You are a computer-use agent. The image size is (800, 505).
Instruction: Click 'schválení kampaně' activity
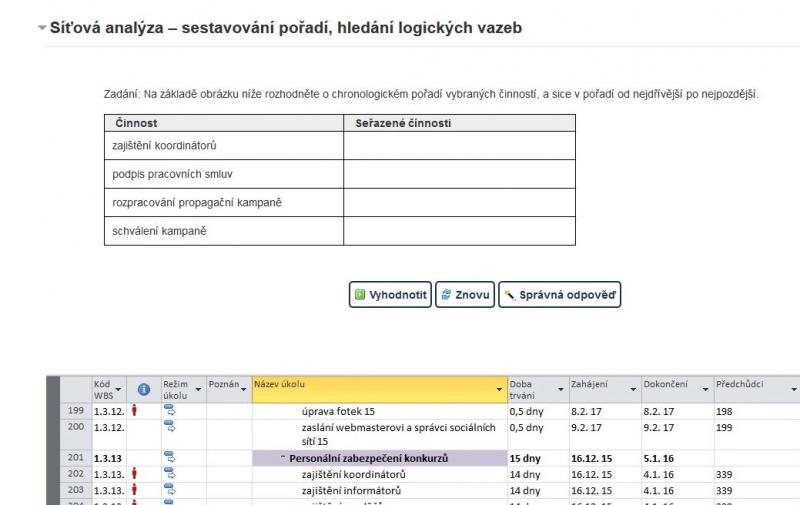click(159, 231)
